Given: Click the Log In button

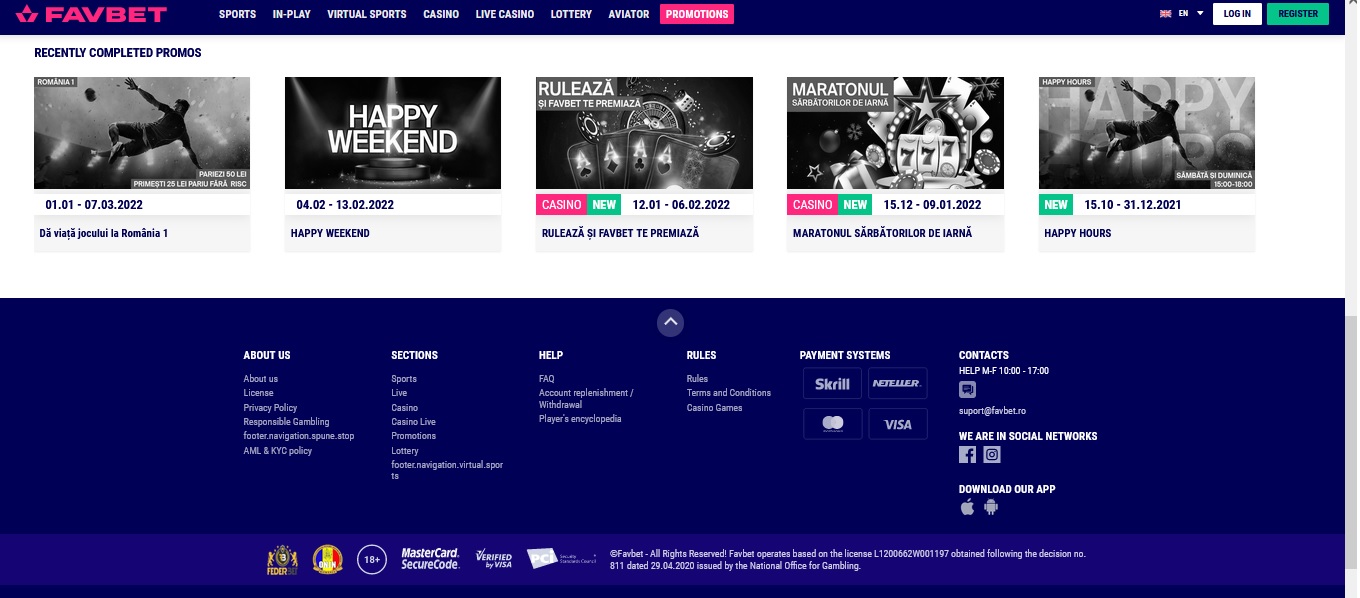Looking at the screenshot, I should tap(1237, 14).
